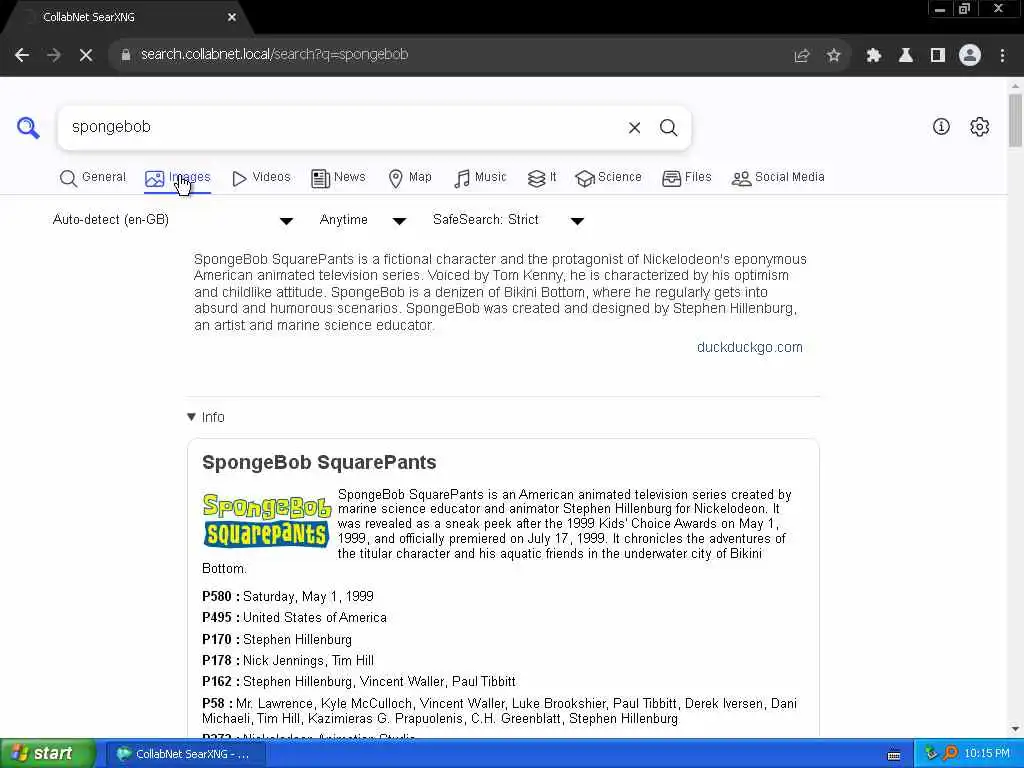Go back in browser history
This screenshot has height=768, width=1024.
pos(22,55)
